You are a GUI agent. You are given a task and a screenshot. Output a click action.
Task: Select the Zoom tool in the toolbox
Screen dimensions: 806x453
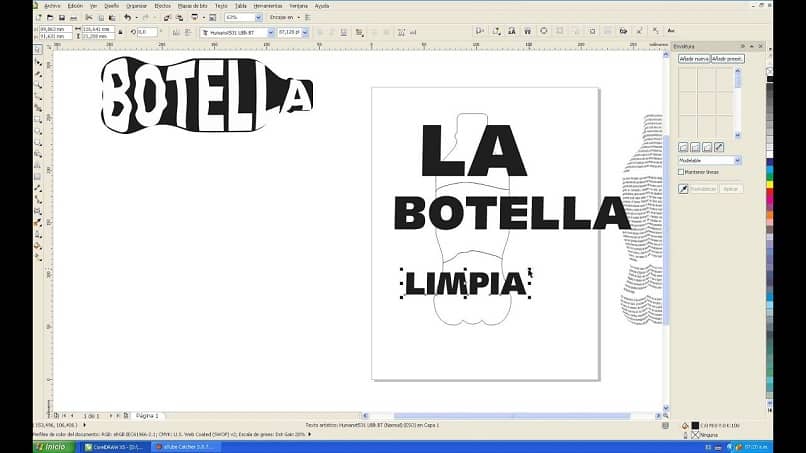(38, 85)
